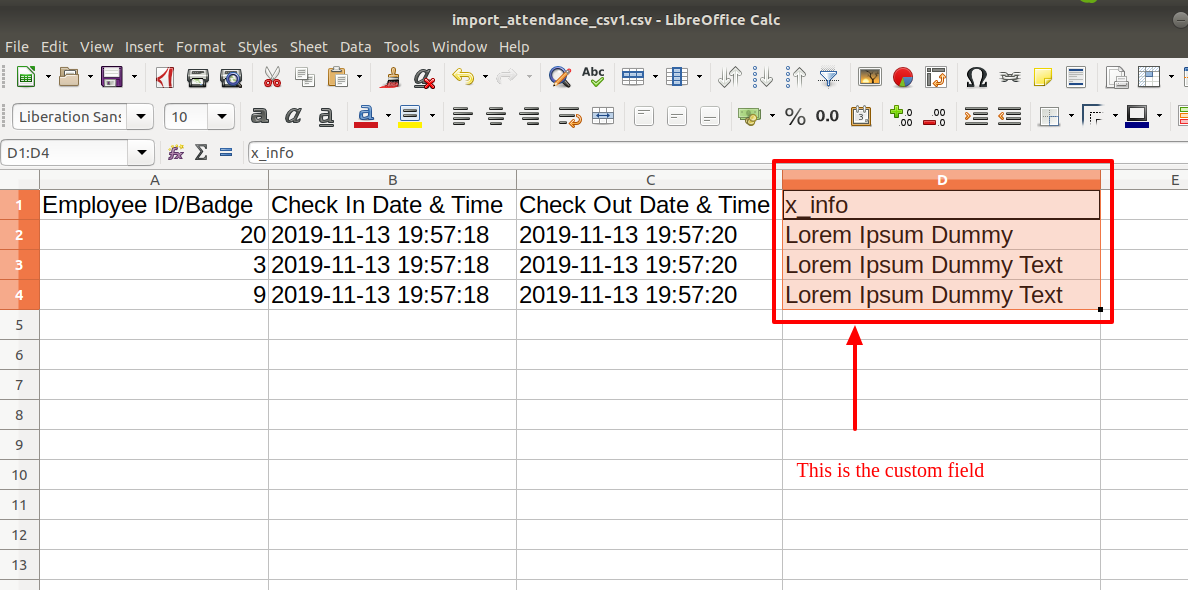Select the Cut scissors icon
Image resolution: width=1188 pixels, height=590 pixels.
click(x=272, y=76)
